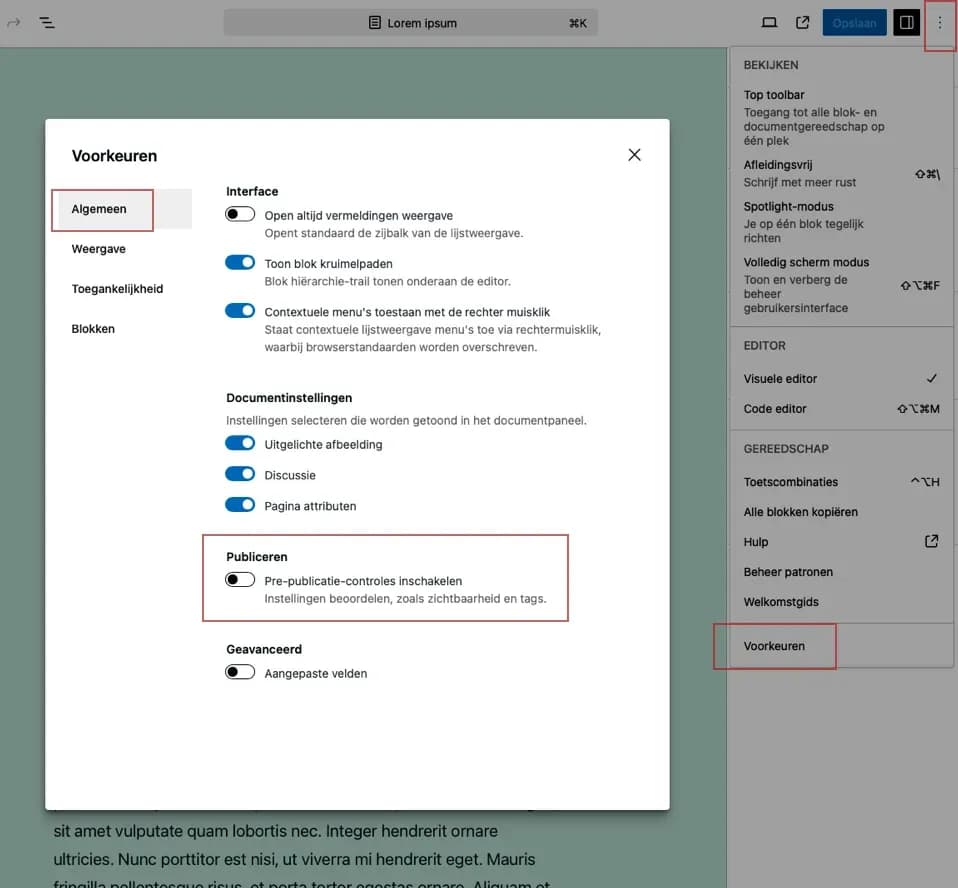Click the checkmark next to Visuele editor
Viewport: 958px width, 888px height.
click(931, 378)
